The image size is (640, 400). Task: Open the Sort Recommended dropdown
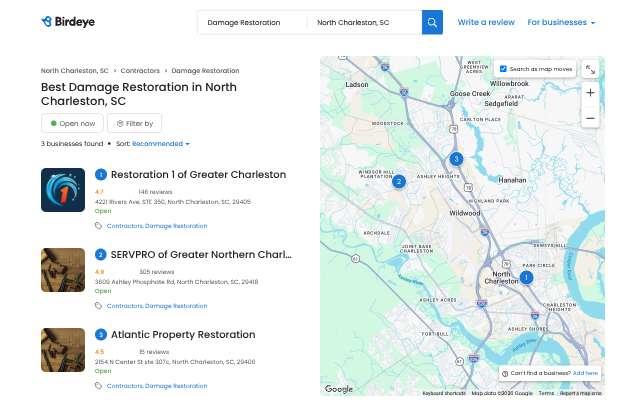161,144
